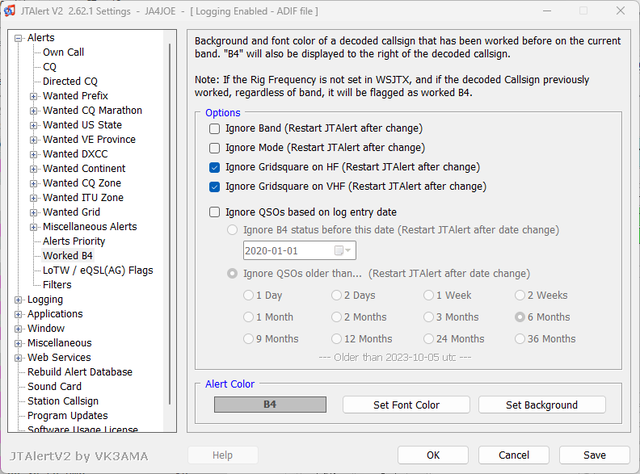This screenshot has height=474, width=640.
Task: Choose the 2 Days radio option
Action: (x=336, y=295)
